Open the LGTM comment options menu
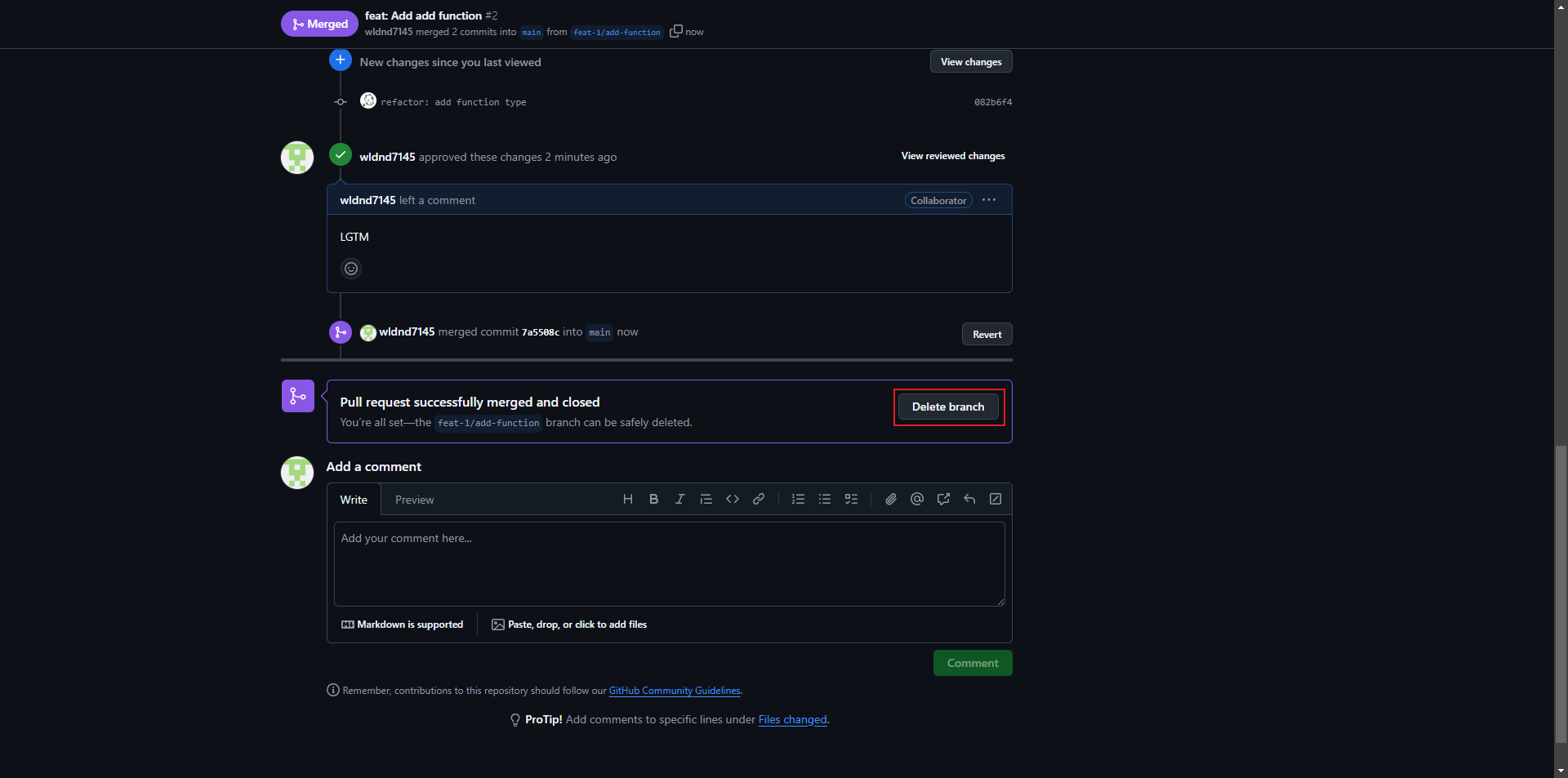Screen dimensions: 1568x778 [x=989, y=200]
